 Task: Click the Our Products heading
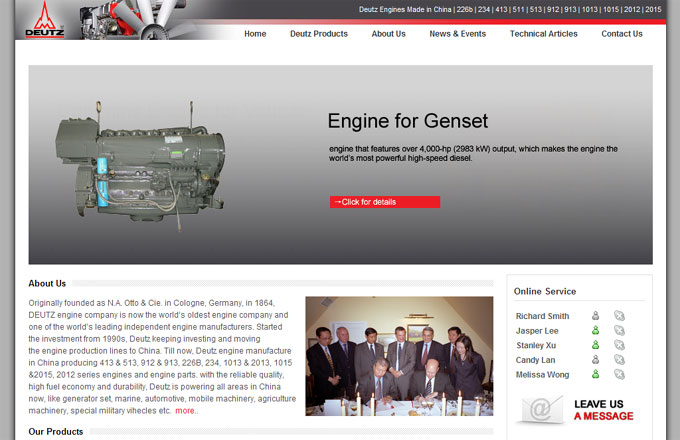(56, 432)
